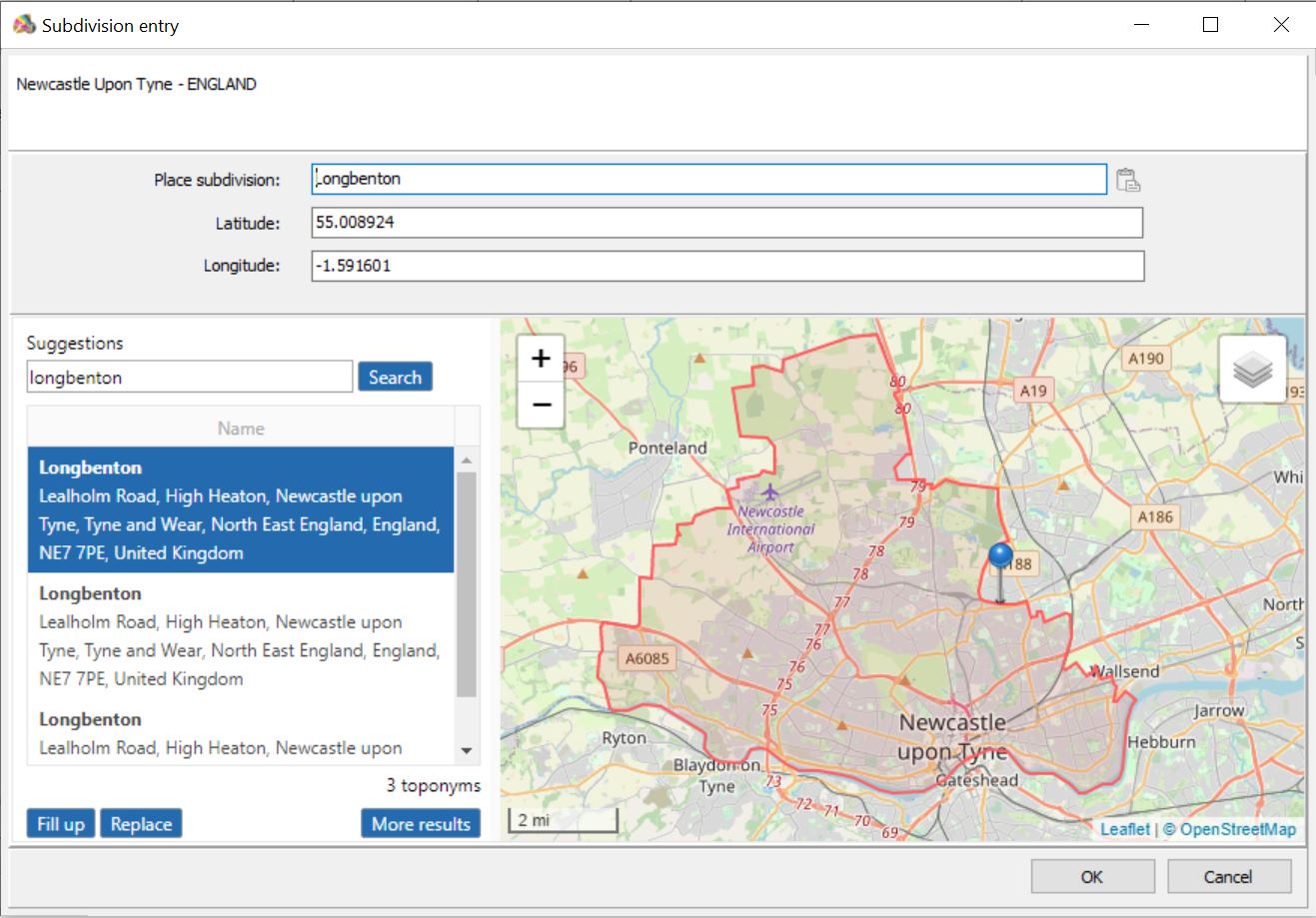Viewport: 1316px width, 918px height.
Task: Click the Search button
Action: click(x=395, y=377)
